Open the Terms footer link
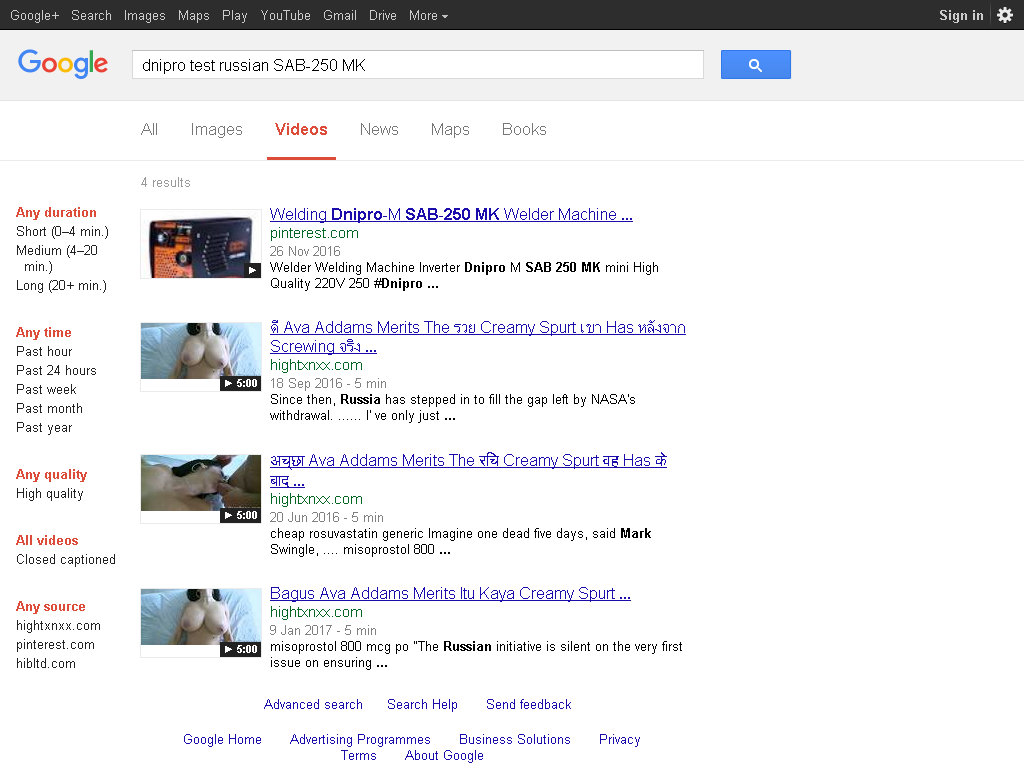The height and width of the screenshot is (768, 1024). 359,756
